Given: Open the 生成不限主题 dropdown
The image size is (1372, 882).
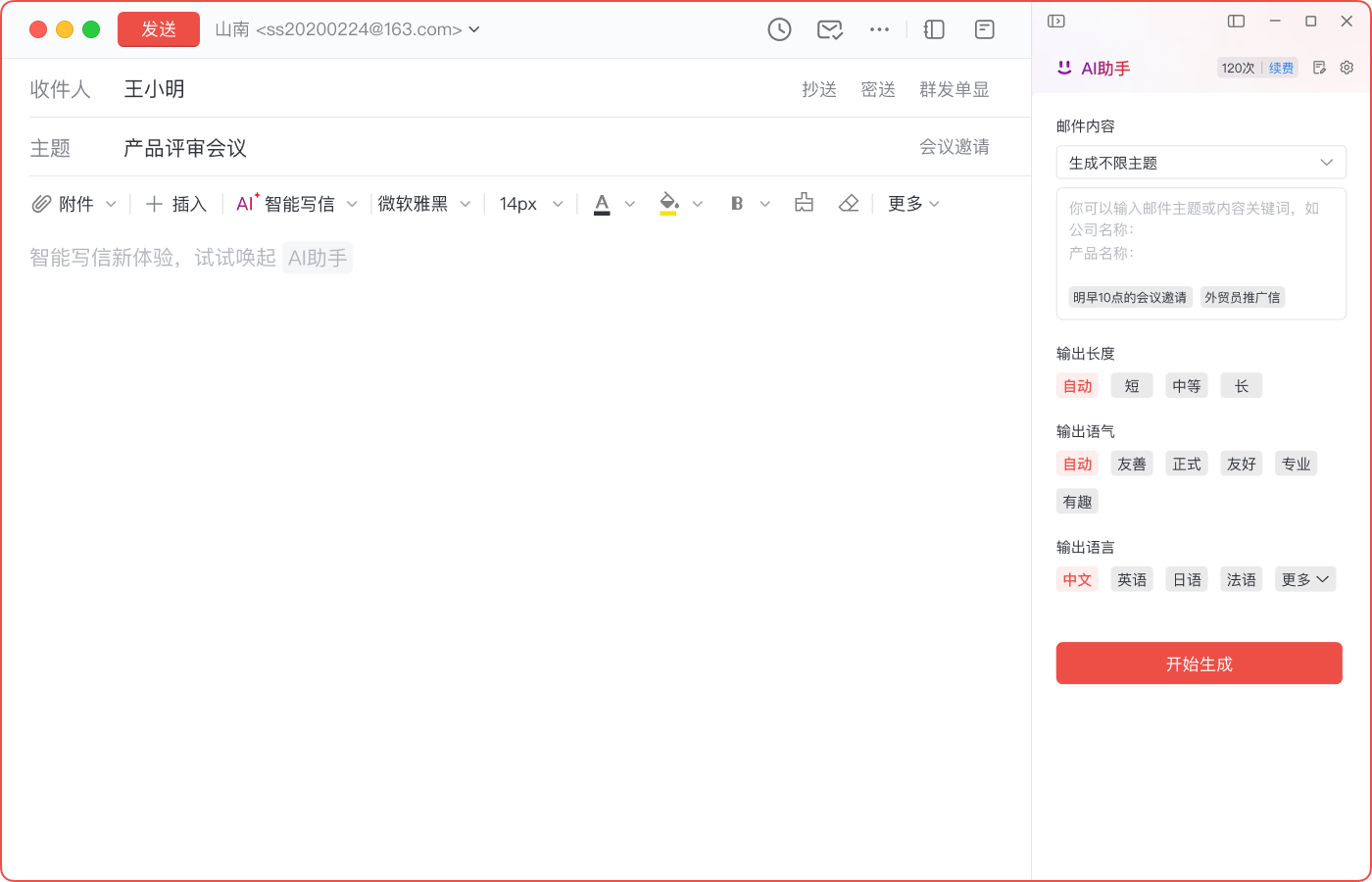Looking at the screenshot, I should [1201, 162].
